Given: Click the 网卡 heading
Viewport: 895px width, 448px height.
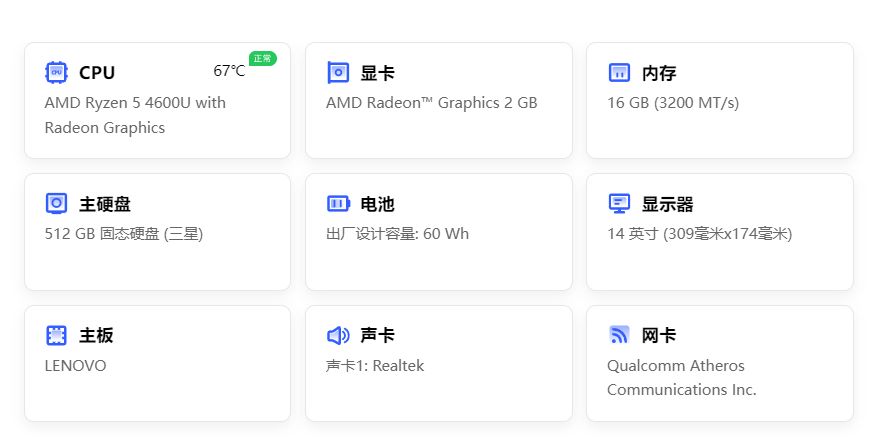Looking at the screenshot, I should (659, 335).
